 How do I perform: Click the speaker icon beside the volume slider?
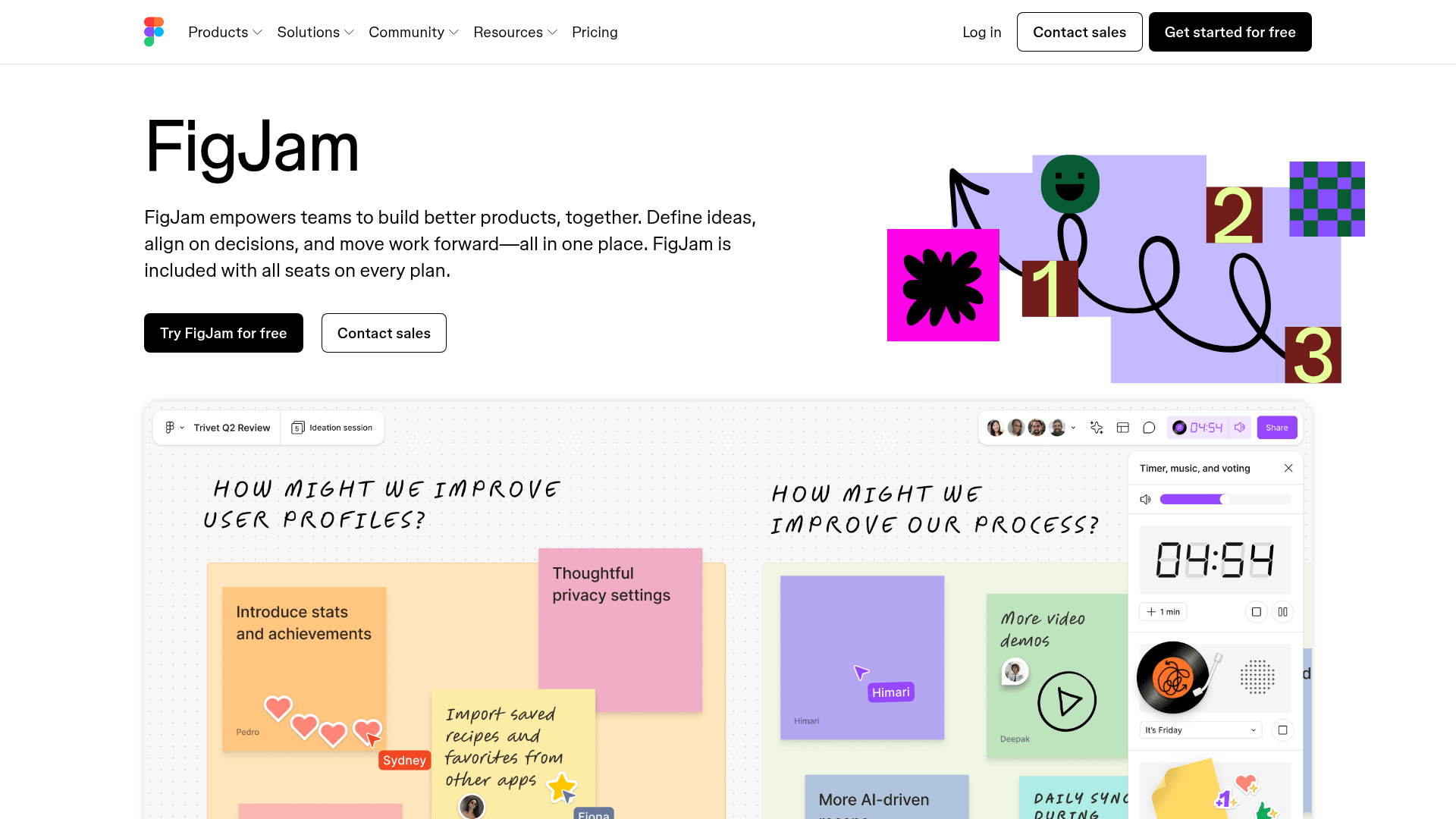[x=1145, y=500]
